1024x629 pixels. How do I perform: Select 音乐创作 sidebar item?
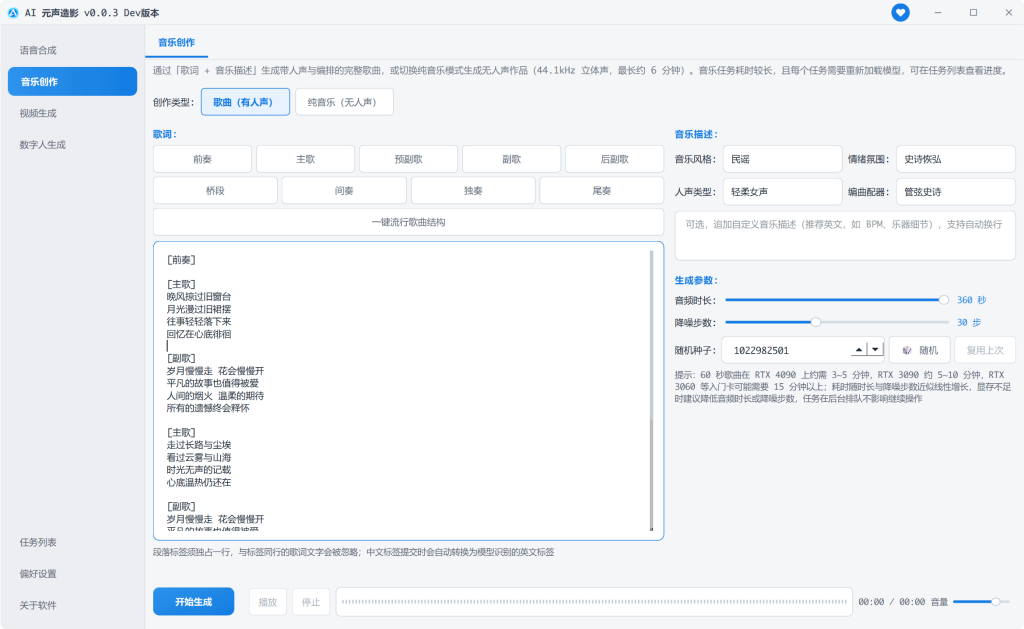tap(72, 81)
